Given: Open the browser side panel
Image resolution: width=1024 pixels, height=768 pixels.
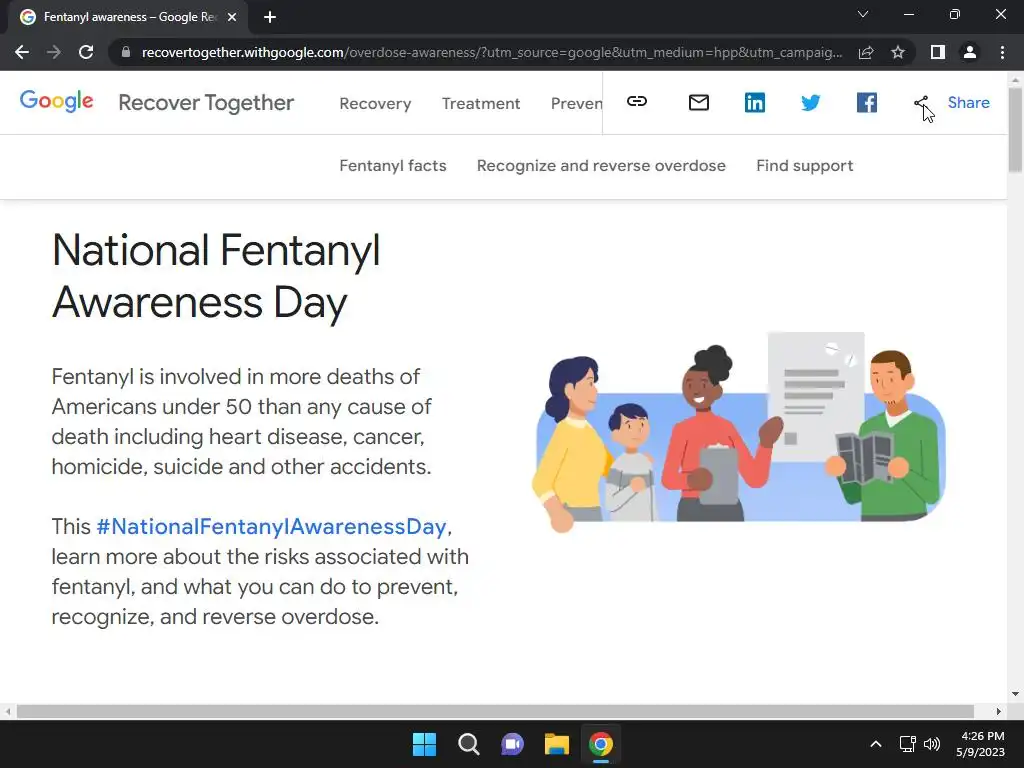Looking at the screenshot, I should pyautogui.click(x=938, y=52).
